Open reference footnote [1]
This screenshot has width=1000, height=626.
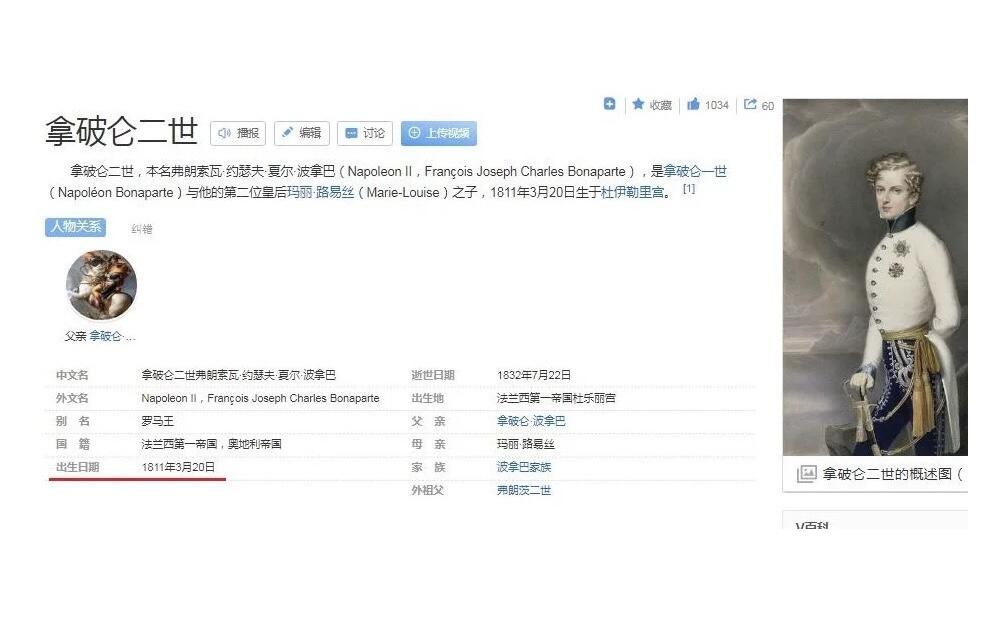click(x=689, y=189)
